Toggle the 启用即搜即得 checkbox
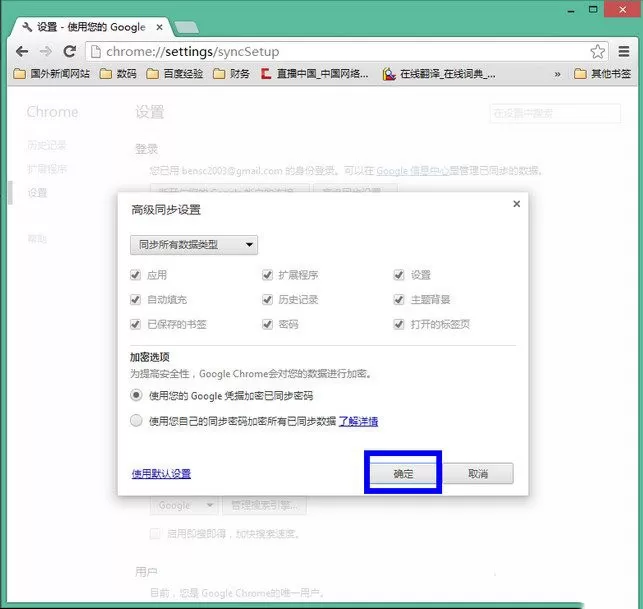The image size is (643, 609). 155,534
